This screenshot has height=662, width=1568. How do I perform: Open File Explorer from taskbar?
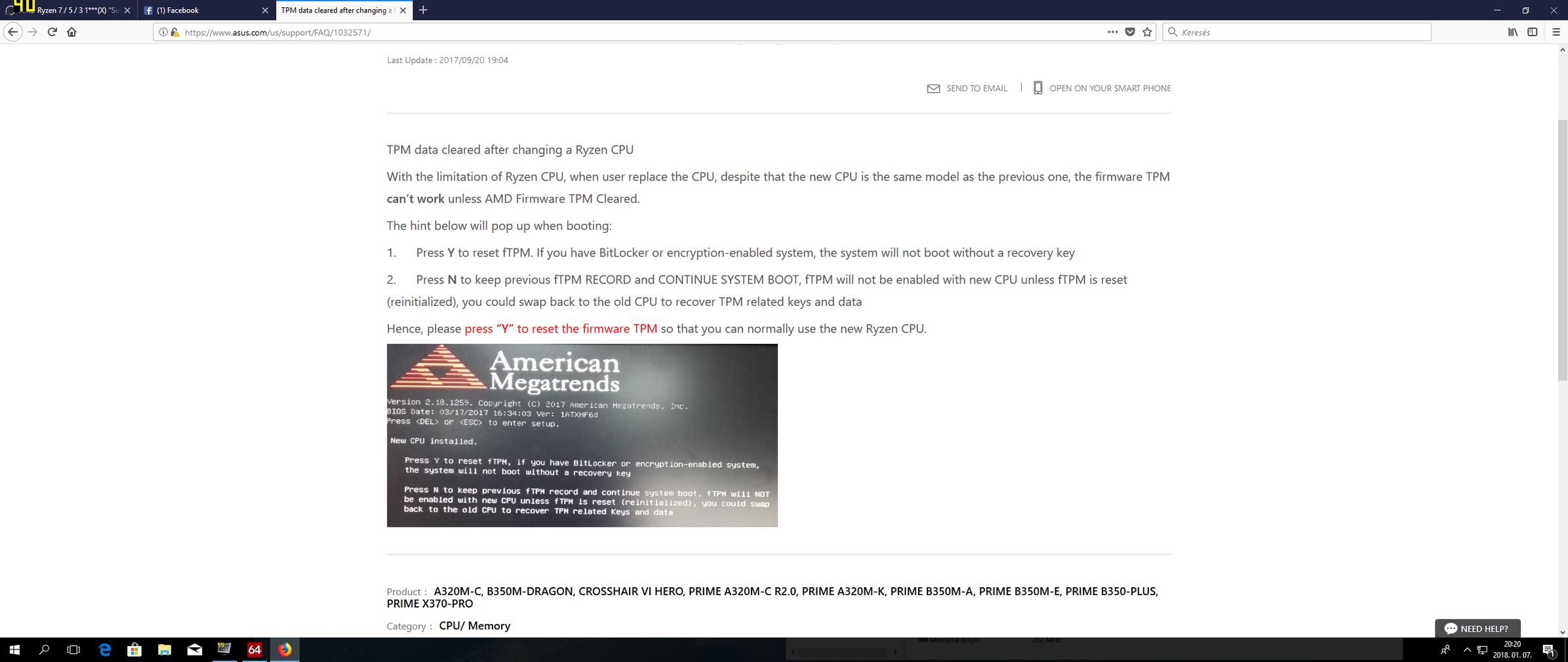(x=165, y=650)
